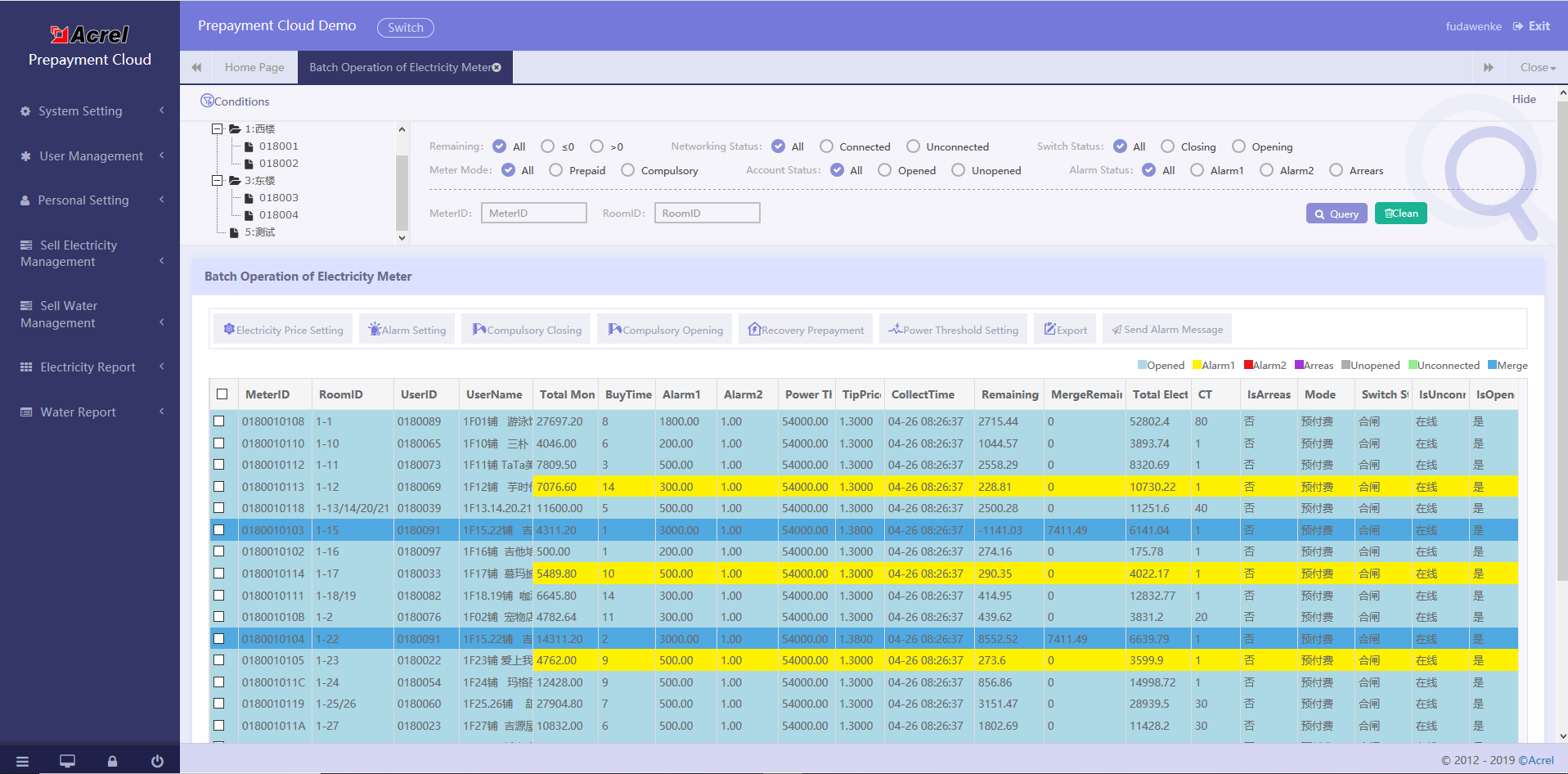This screenshot has width=1568, height=774.
Task: Click the lock icon in sidebar footer
Action: (112, 762)
